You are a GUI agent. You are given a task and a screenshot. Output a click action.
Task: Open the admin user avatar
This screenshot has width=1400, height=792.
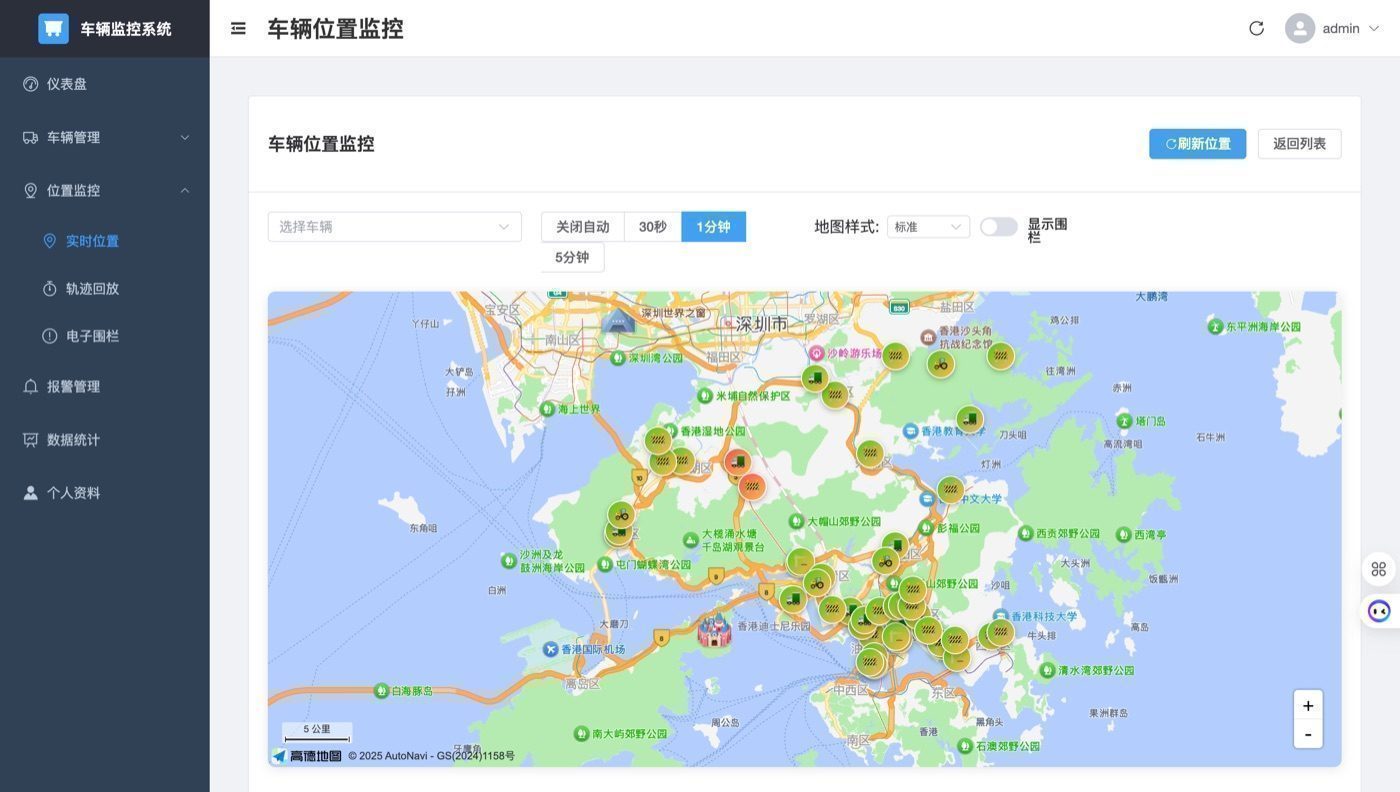(x=1300, y=28)
